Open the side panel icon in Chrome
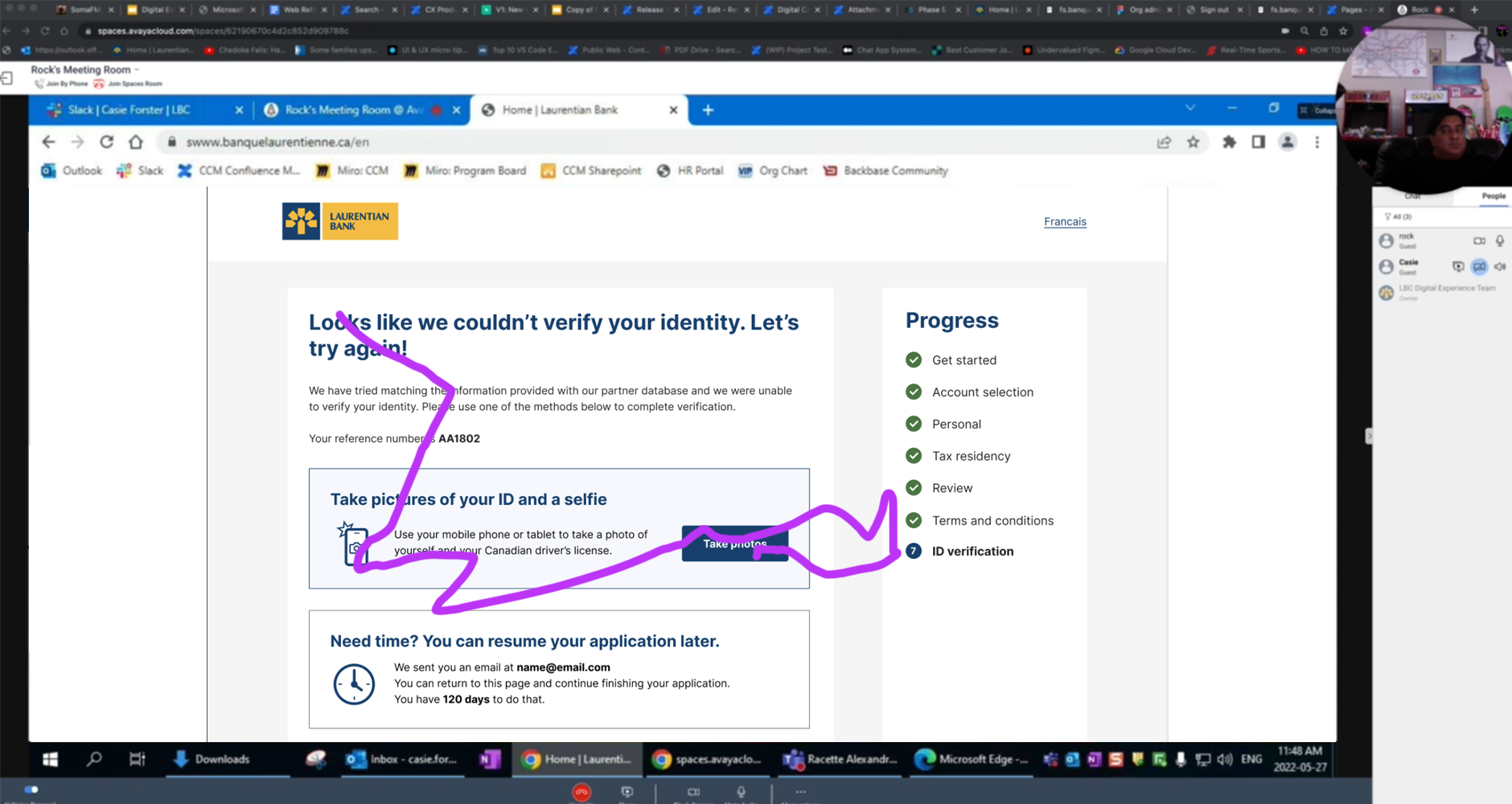The image size is (1512, 804). pyautogui.click(x=1258, y=142)
